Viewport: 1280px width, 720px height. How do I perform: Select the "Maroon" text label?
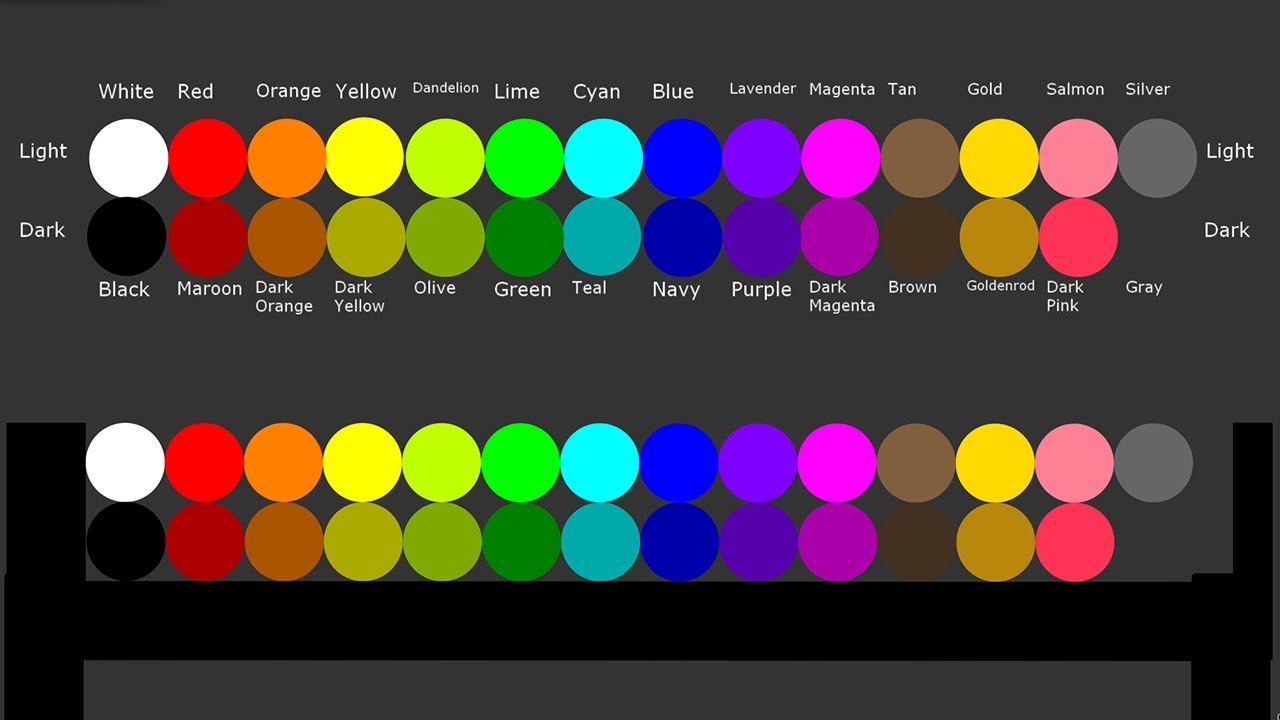click(209, 289)
